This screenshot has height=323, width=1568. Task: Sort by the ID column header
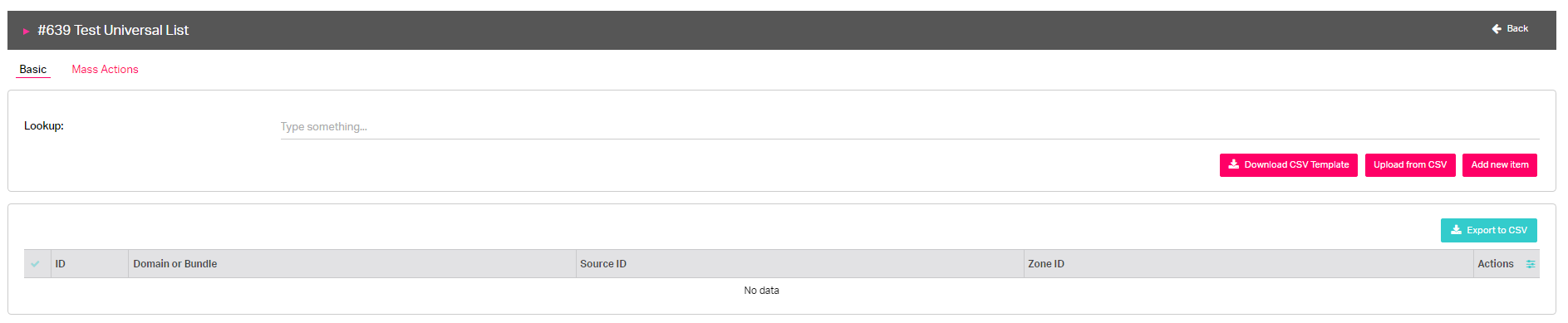pos(61,264)
